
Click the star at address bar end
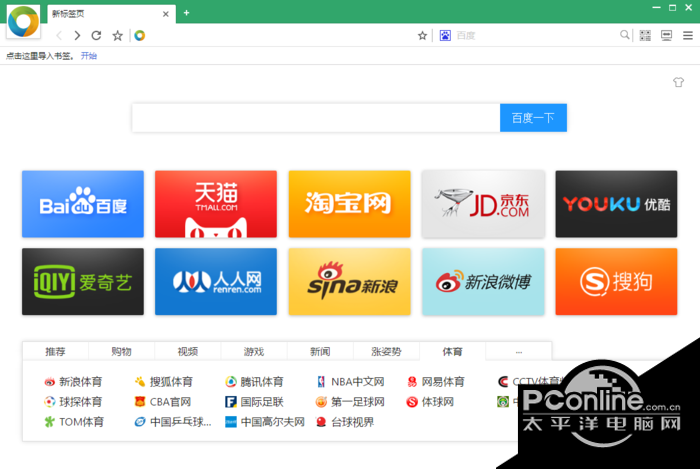pos(422,36)
